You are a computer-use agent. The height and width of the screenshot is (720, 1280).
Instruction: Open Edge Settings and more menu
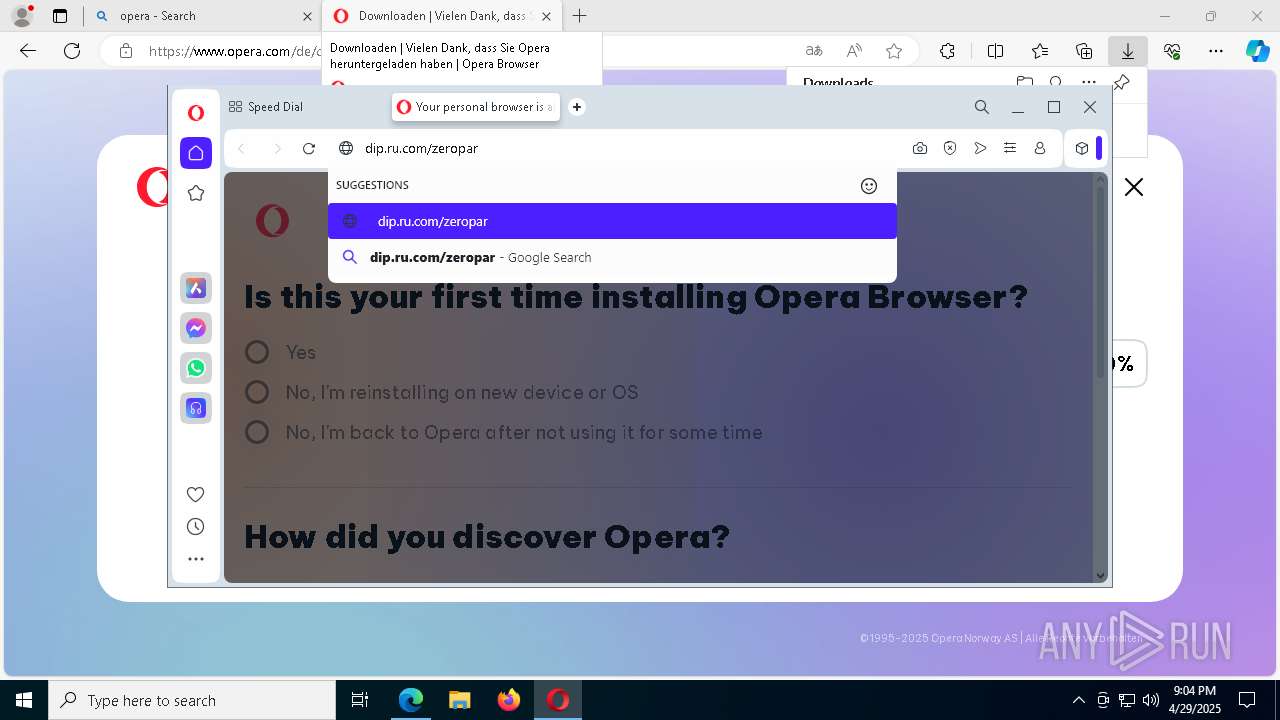point(1216,51)
